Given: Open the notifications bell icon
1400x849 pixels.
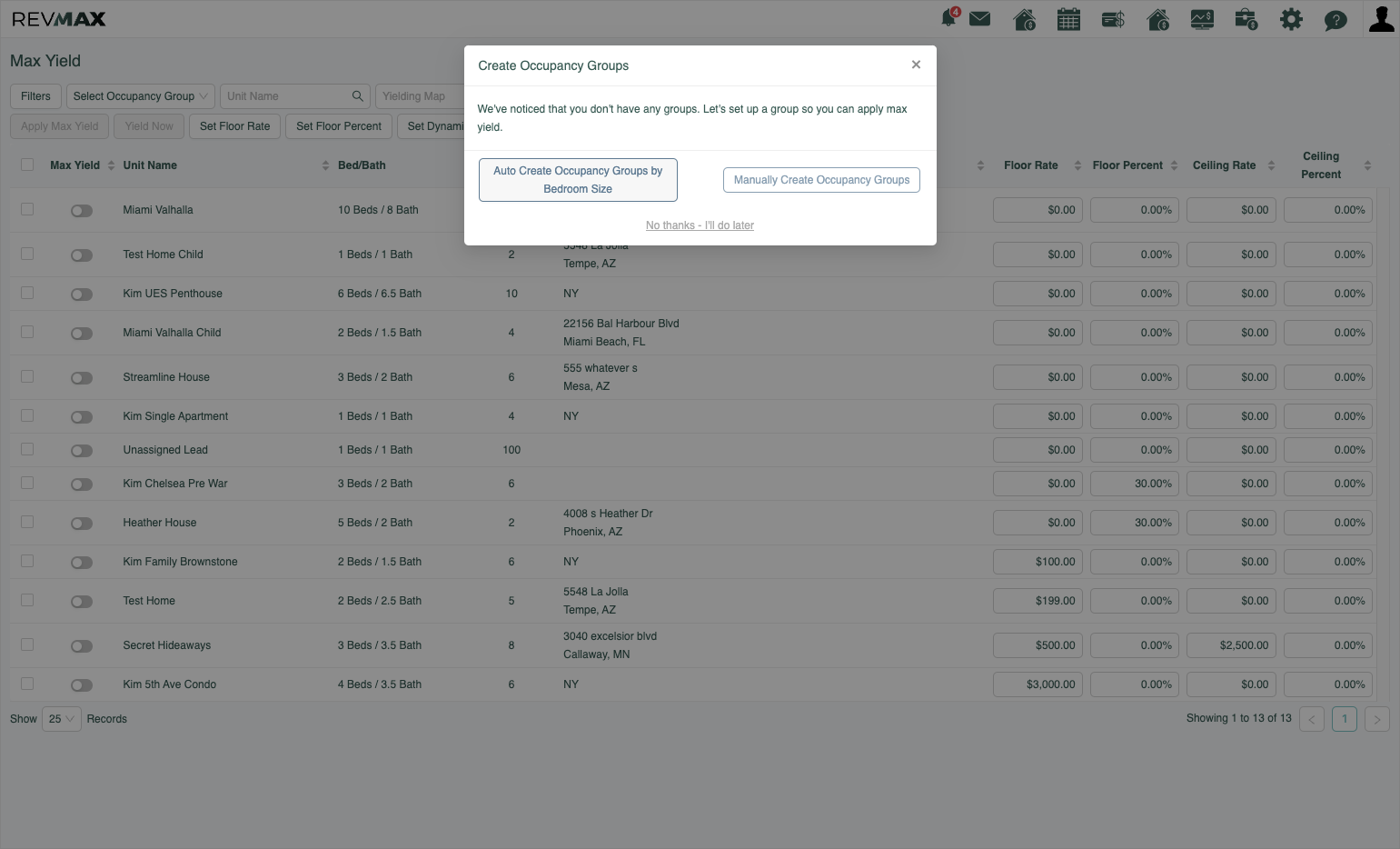Looking at the screenshot, I should 949,18.
